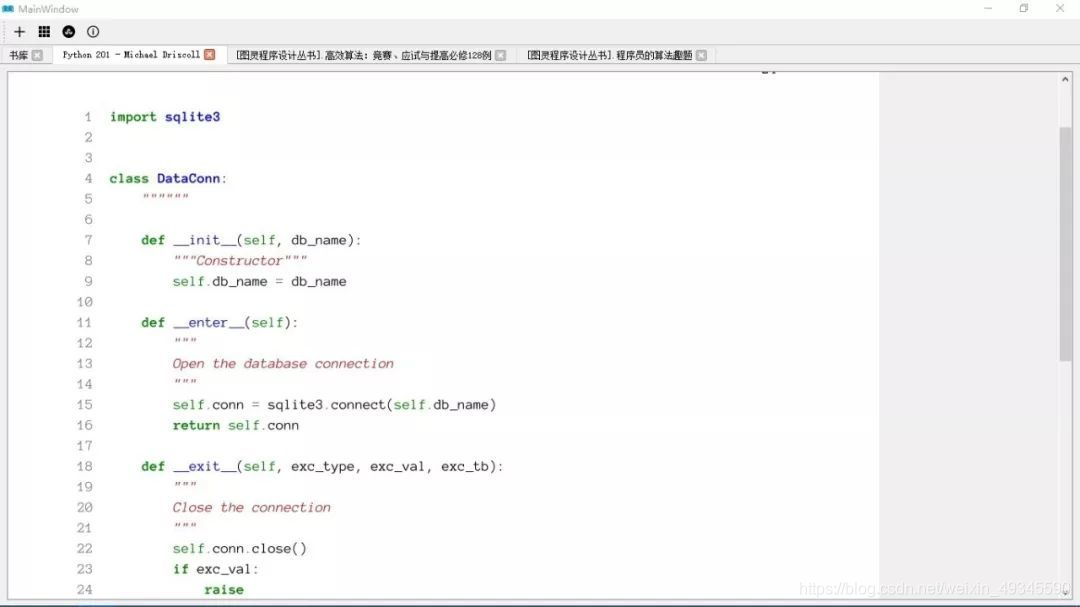This screenshot has height=607, width=1080.
Task: Click 'Open the database connection' comment
Action: 282,363
